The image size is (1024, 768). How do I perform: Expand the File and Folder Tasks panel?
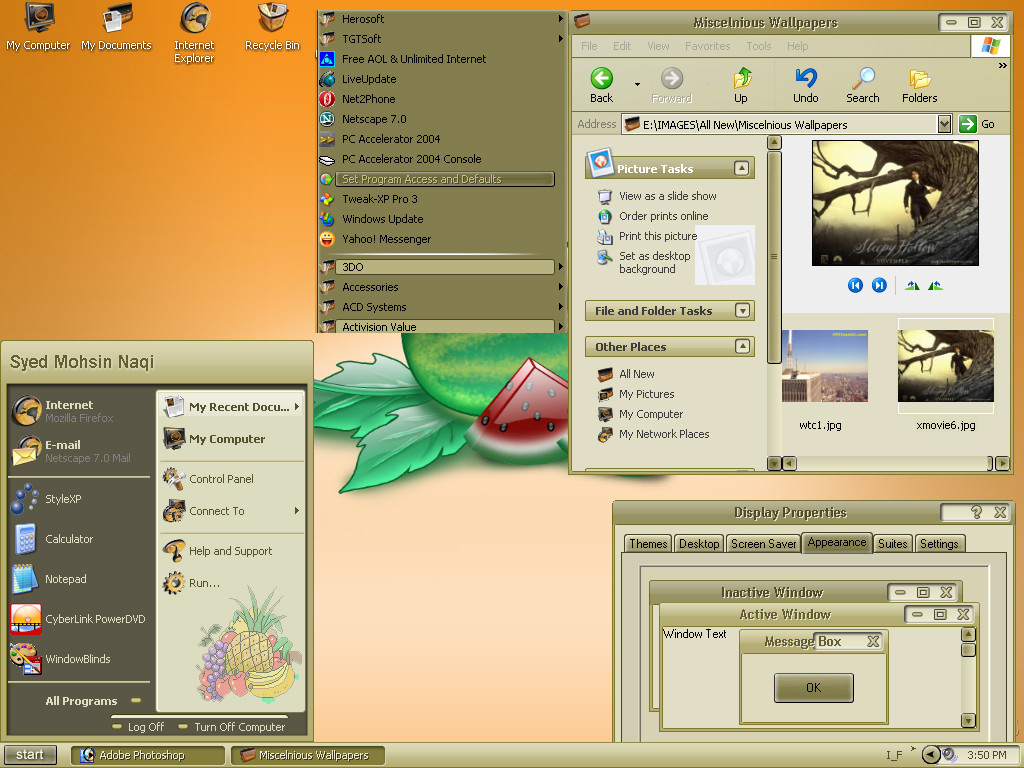tap(742, 311)
